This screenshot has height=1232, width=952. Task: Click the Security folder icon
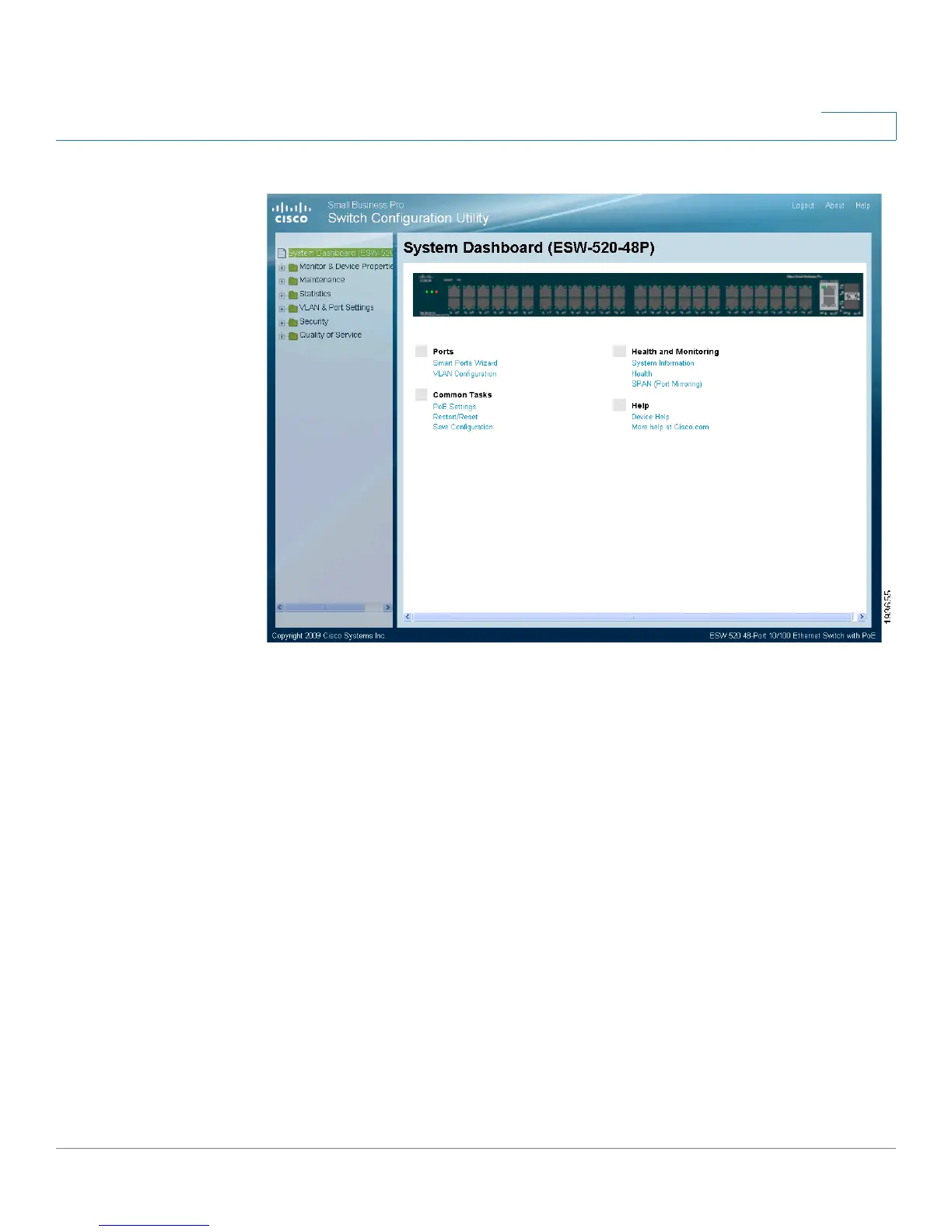point(293,322)
